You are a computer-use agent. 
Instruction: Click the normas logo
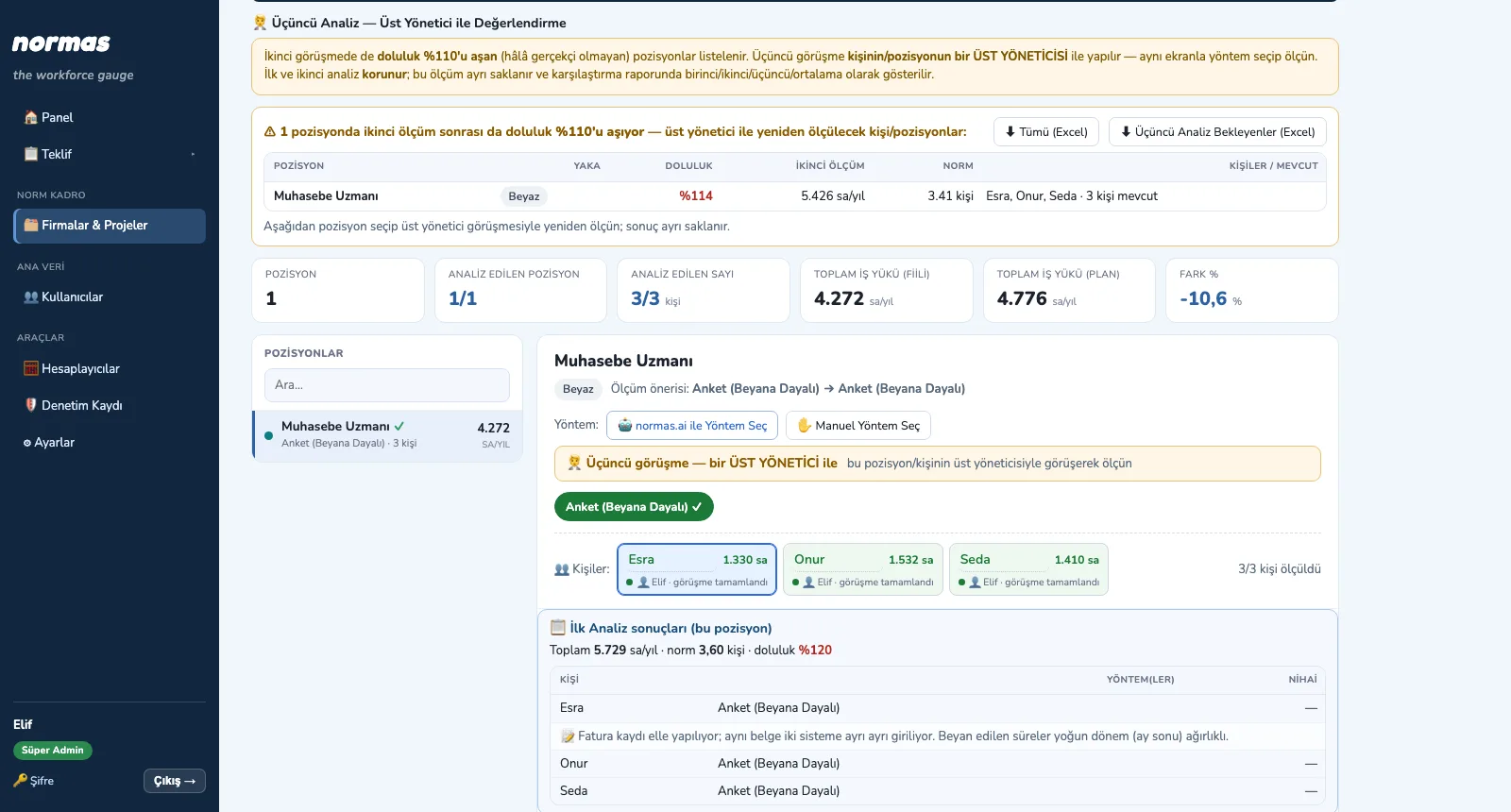tap(61, 43)
